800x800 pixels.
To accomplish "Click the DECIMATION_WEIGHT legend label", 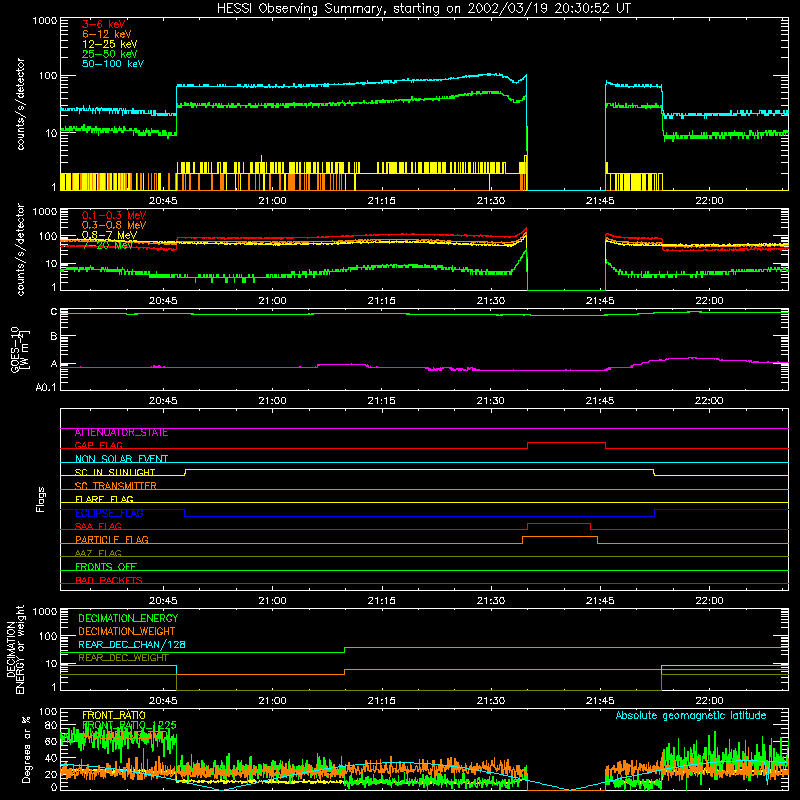I will click(127, 632).
